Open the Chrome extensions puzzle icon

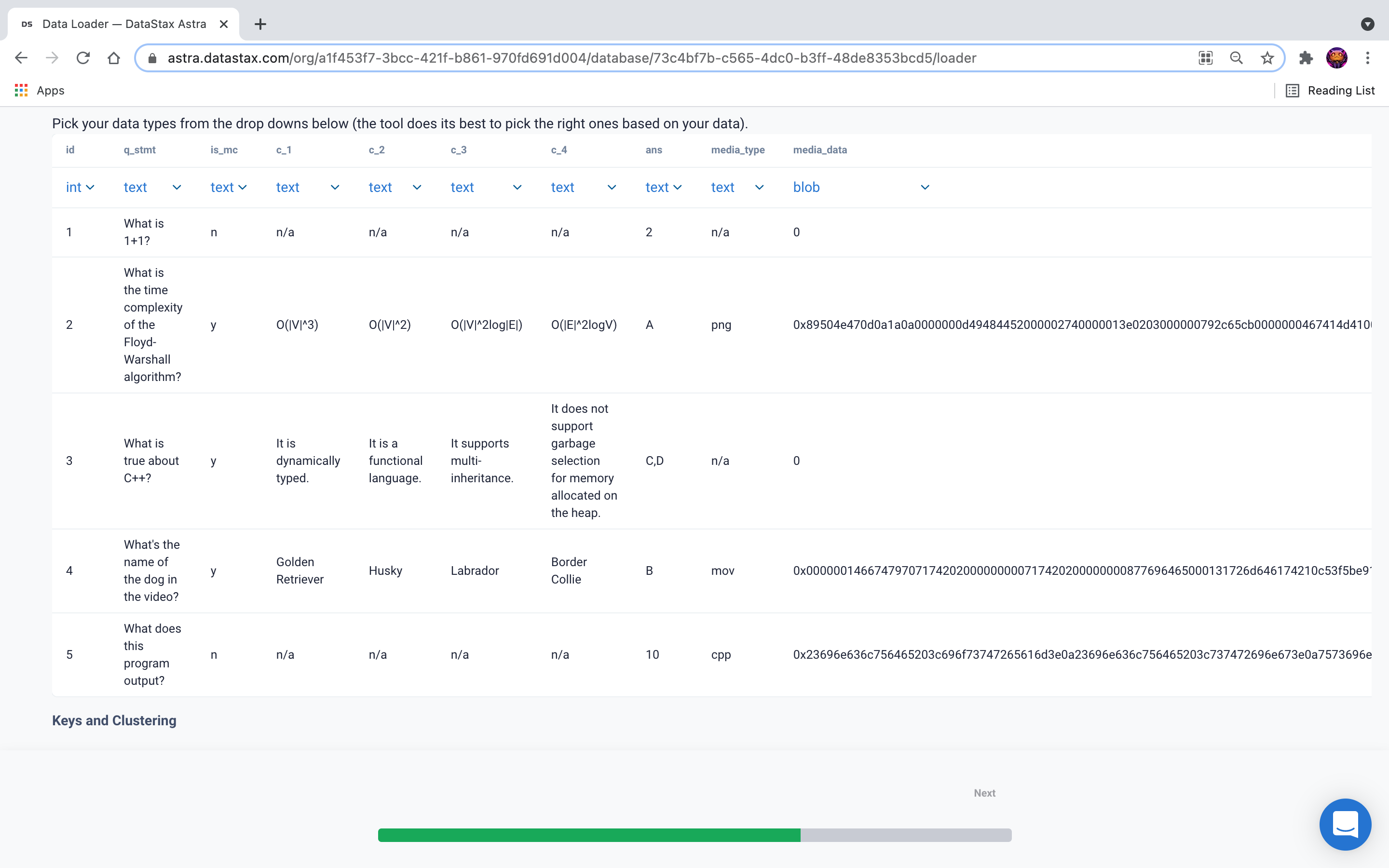[x=1306, y=58]
